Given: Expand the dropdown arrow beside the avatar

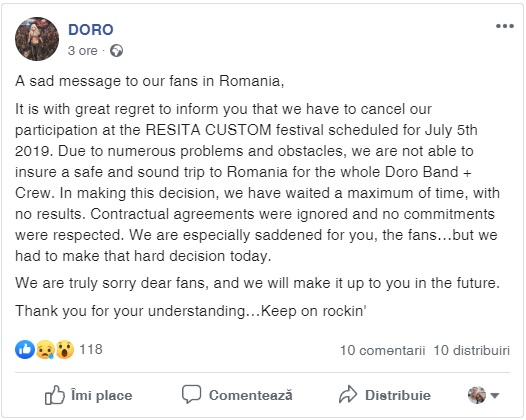Looking at the screenshot, I should [494, 396].
